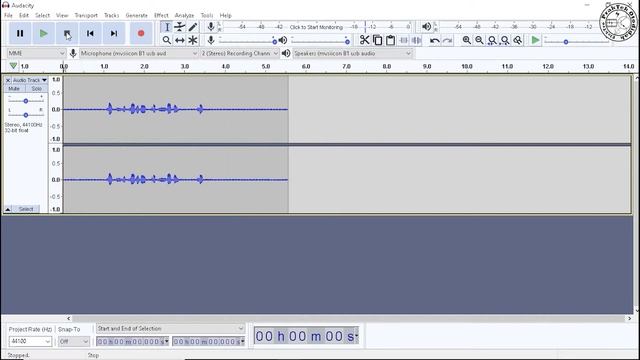This screenshot has width=640, height=360.
Task: Open the Edit menu
Action: [24, 15]
